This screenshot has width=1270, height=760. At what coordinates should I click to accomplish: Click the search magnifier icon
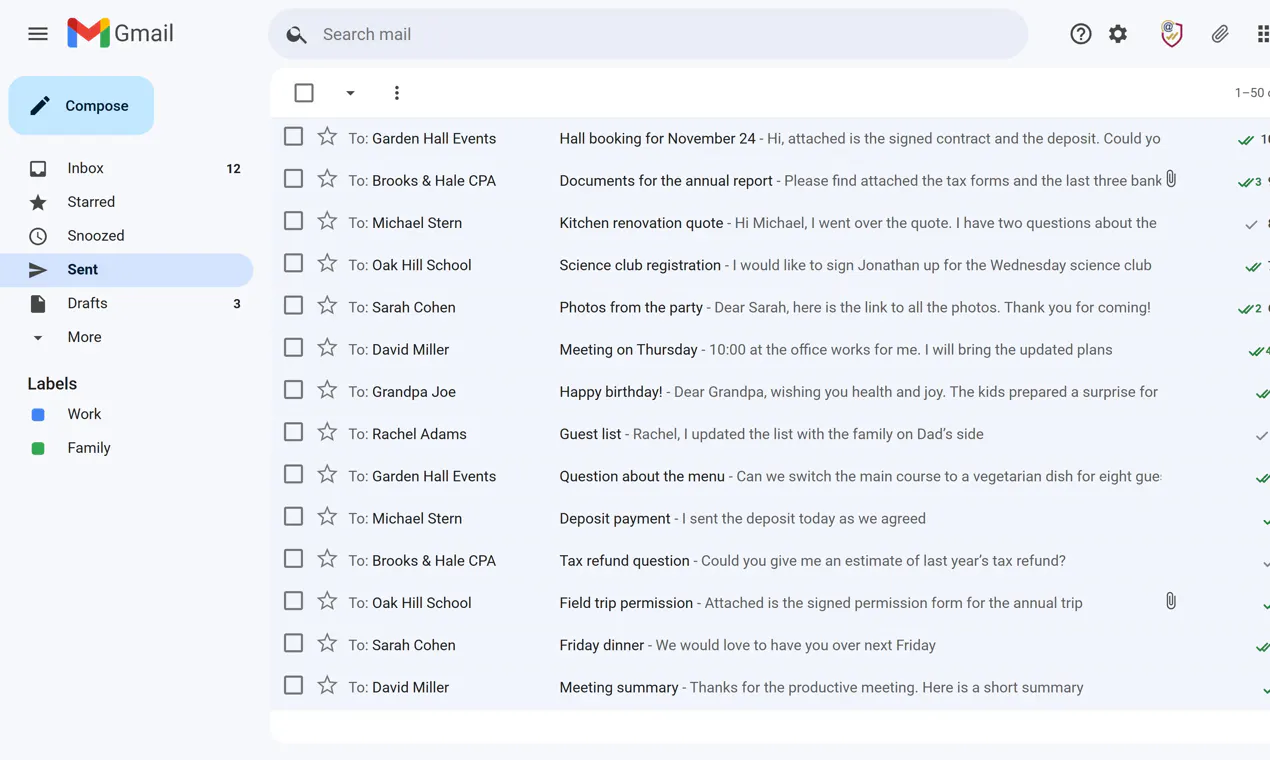[x=296, y=35]
